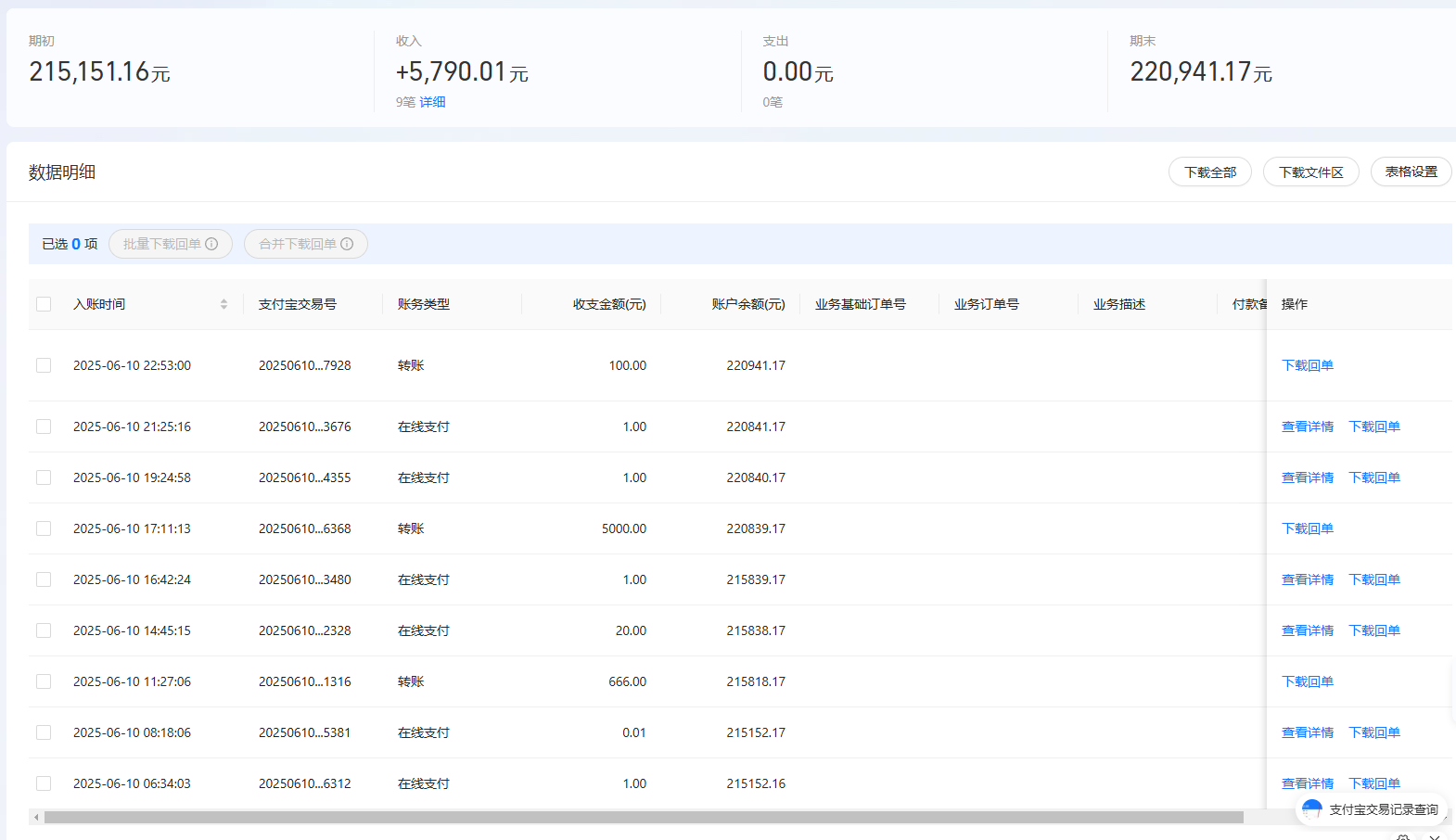
Task: Check the row dated 2025-06-10 14:45:15
Action: [44, 630]
